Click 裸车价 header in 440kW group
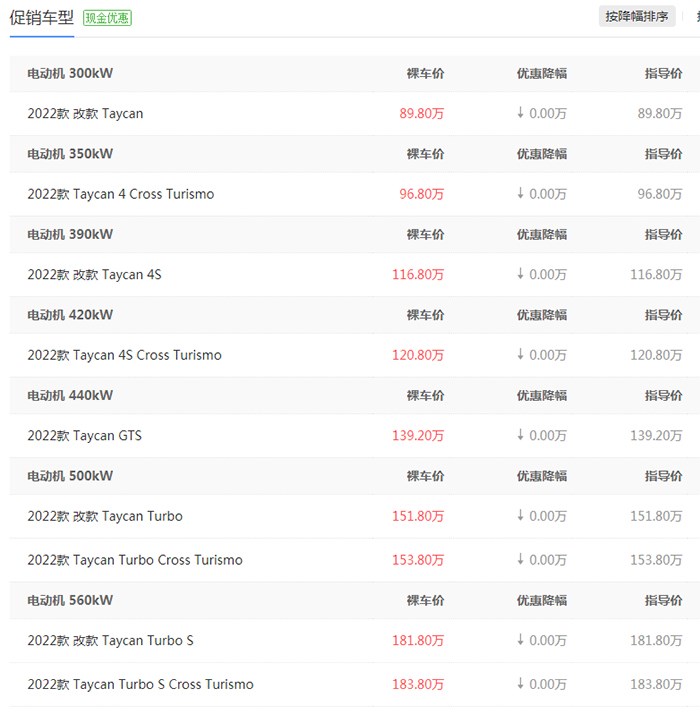Viewport: 700px width, 714px height. pos(425,396)
